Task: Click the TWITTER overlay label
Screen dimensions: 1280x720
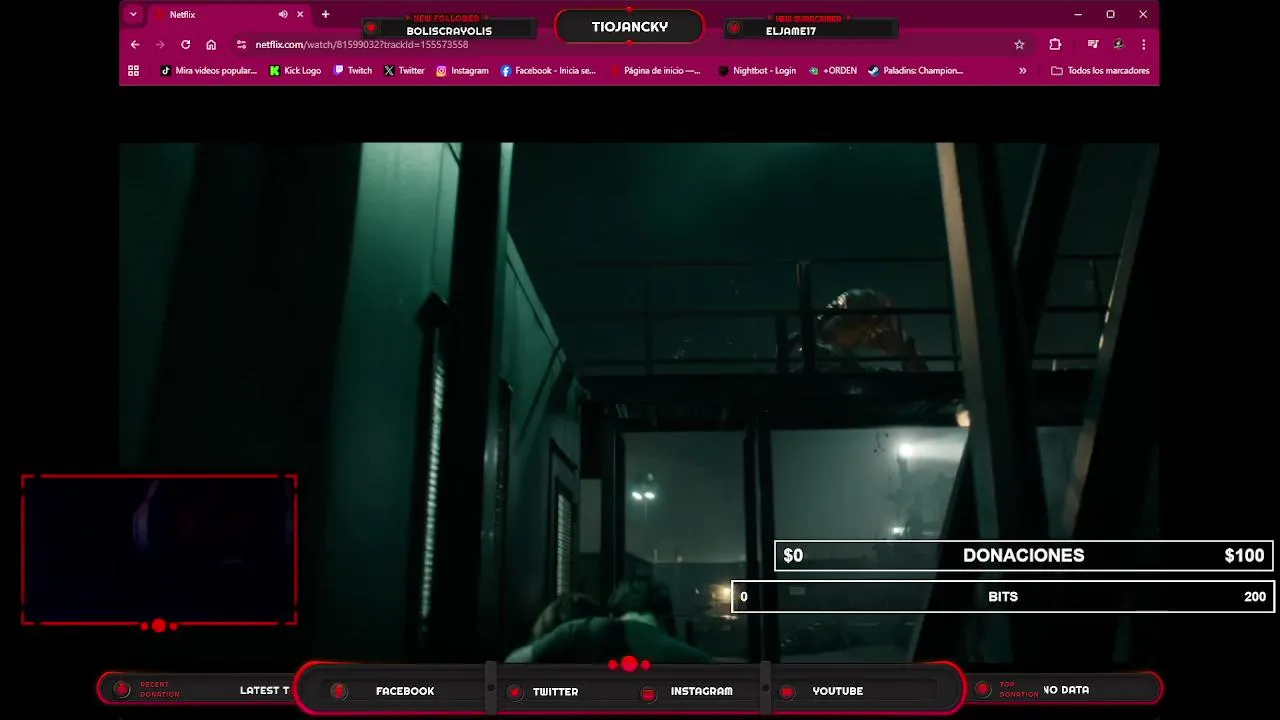Action: tap(555, 692)
